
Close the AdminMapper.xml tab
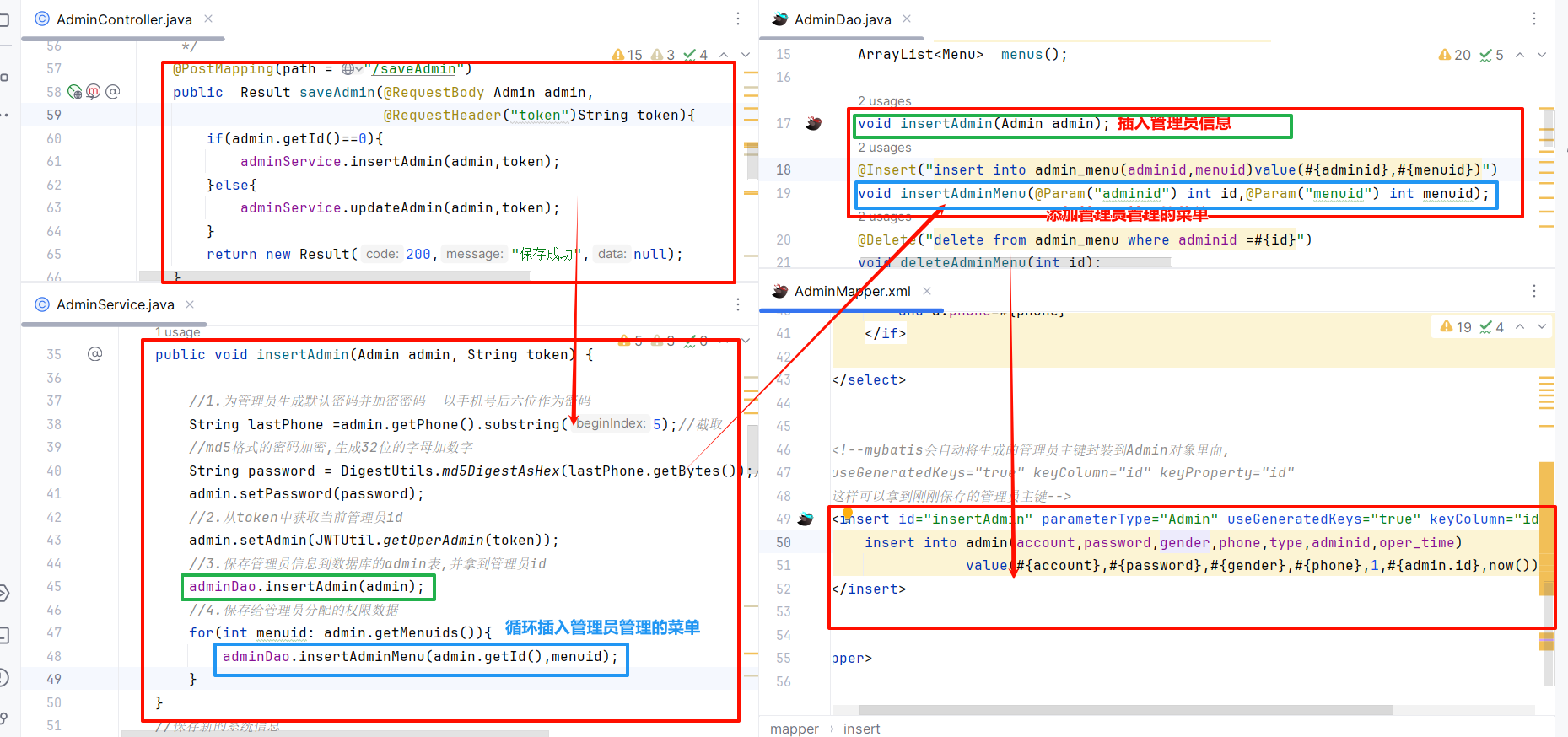[x=927, y=291]
